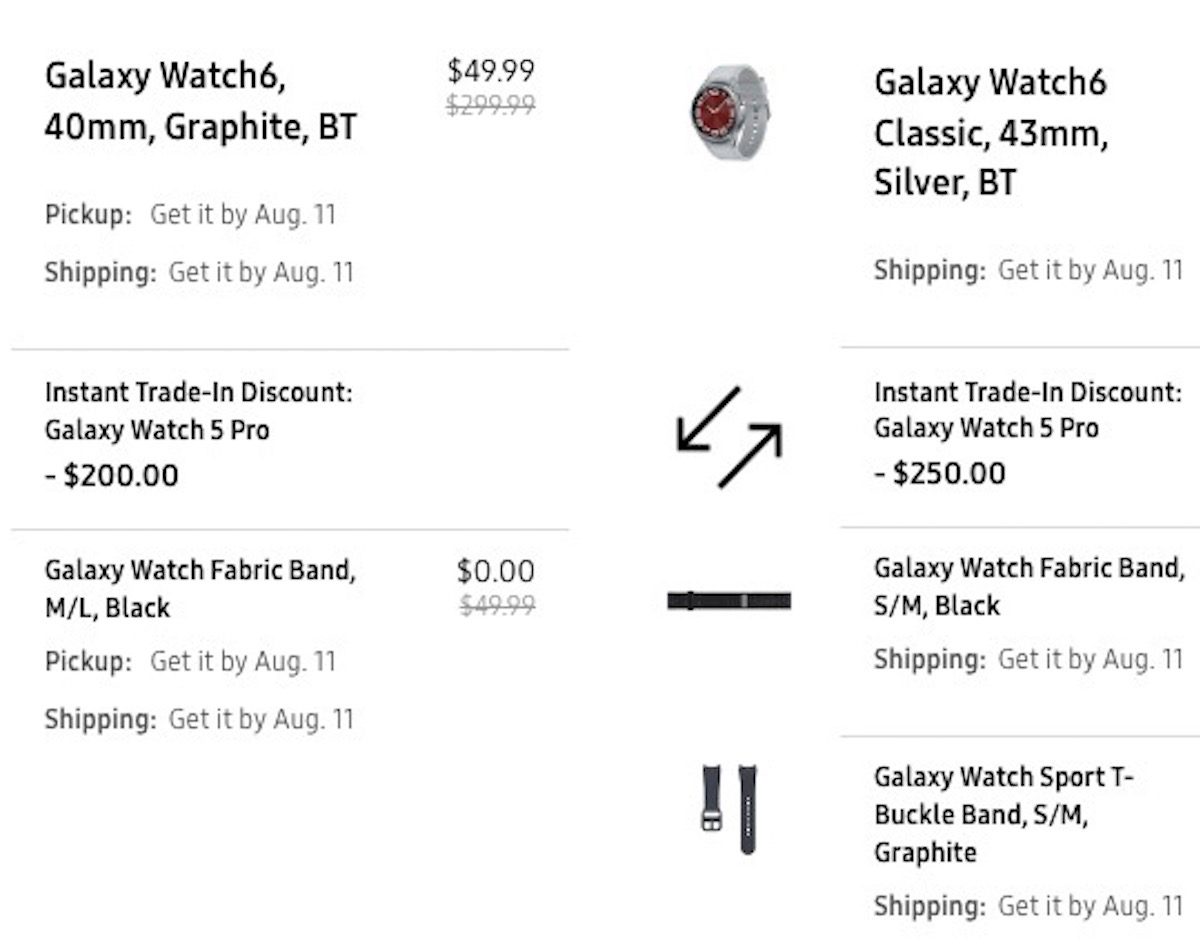Click the trade-in swap arrows icon
This screenshot has width=1200, height=946.
pyautogui.click(x=729, y=437)
